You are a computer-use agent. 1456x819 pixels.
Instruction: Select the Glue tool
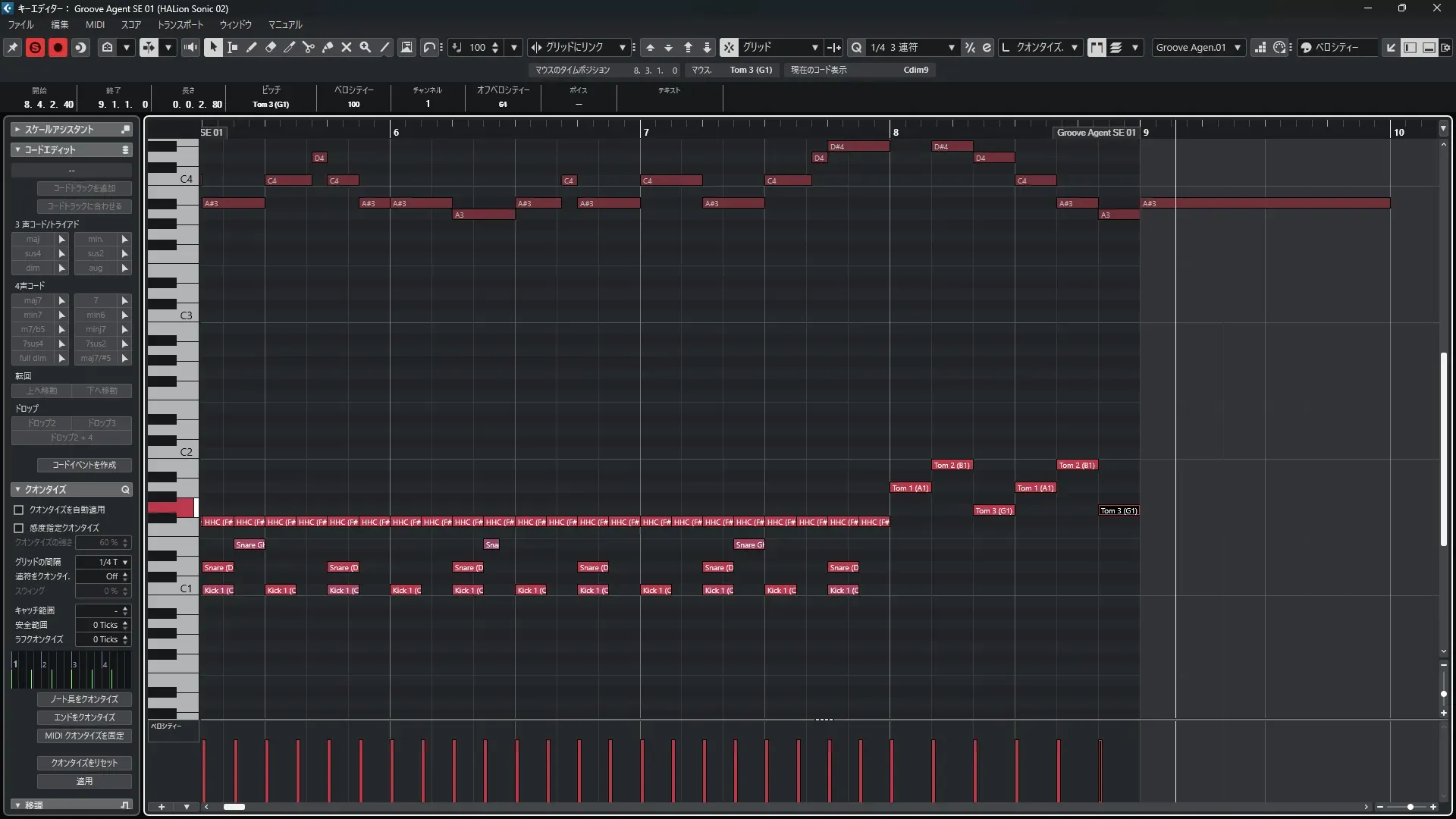pyautogui.click(x=328, y=47)
